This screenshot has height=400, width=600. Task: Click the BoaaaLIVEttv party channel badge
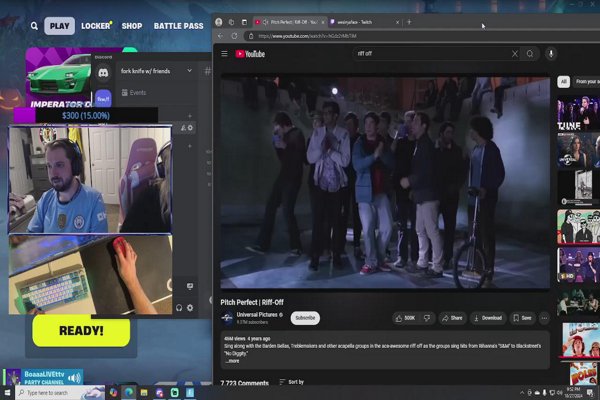(x=43, y=377)
